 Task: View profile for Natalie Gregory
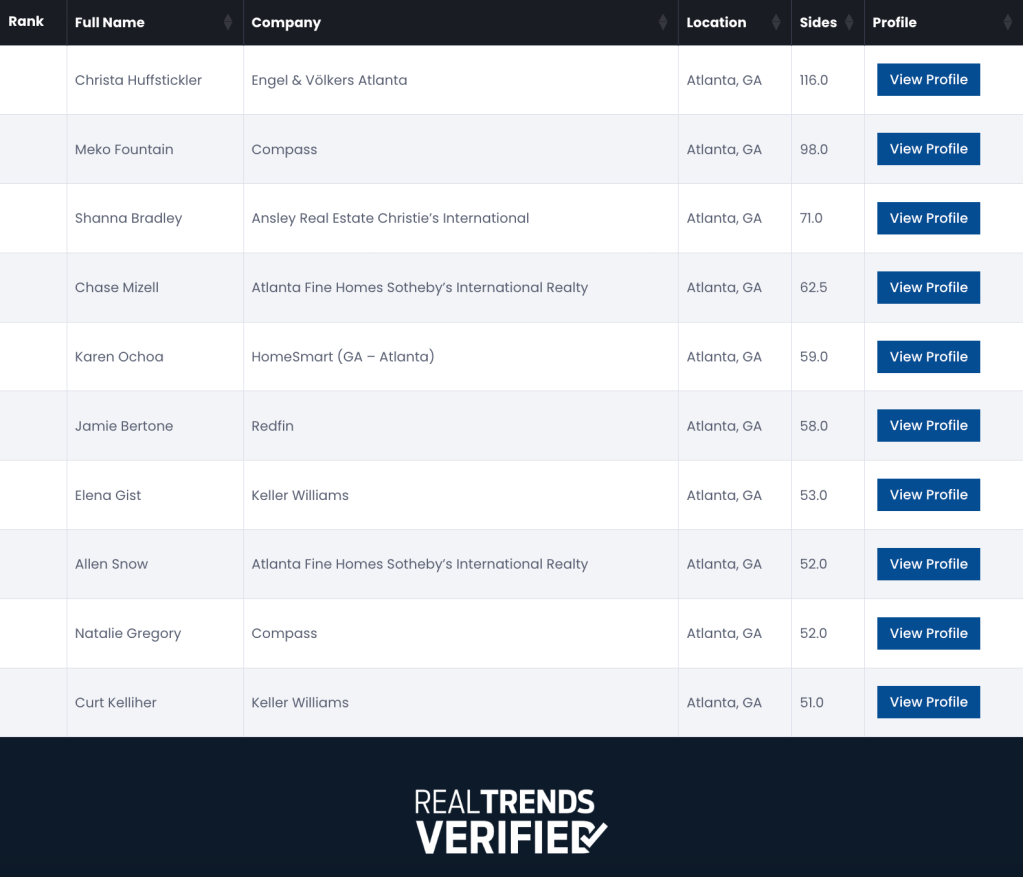928,633
